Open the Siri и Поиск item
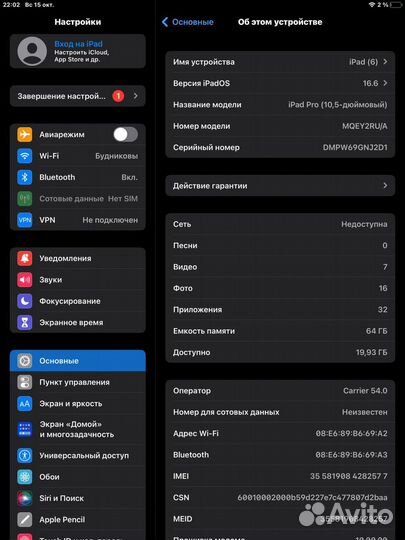Screen dimensions: 405x540 tap(78, 498)
